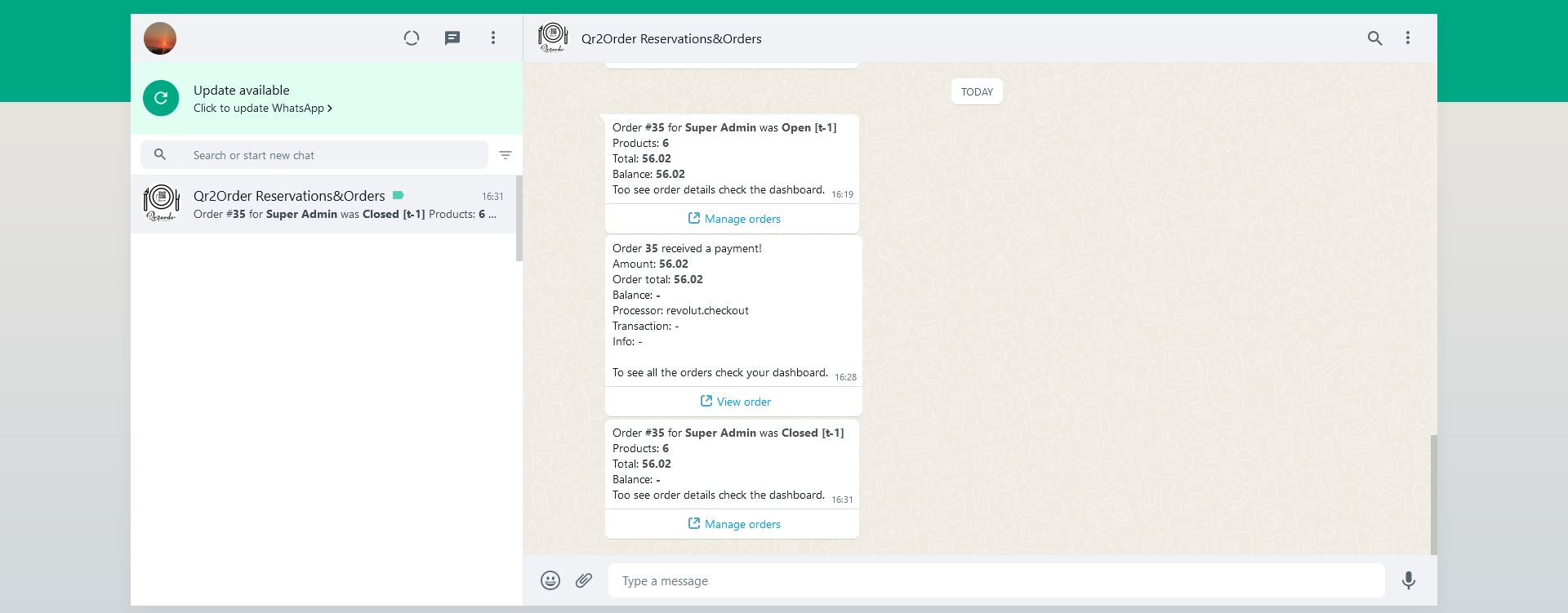
Task: Open the Qr2Order Reservations&Orders chat
Action: click(x=327, y=204)
